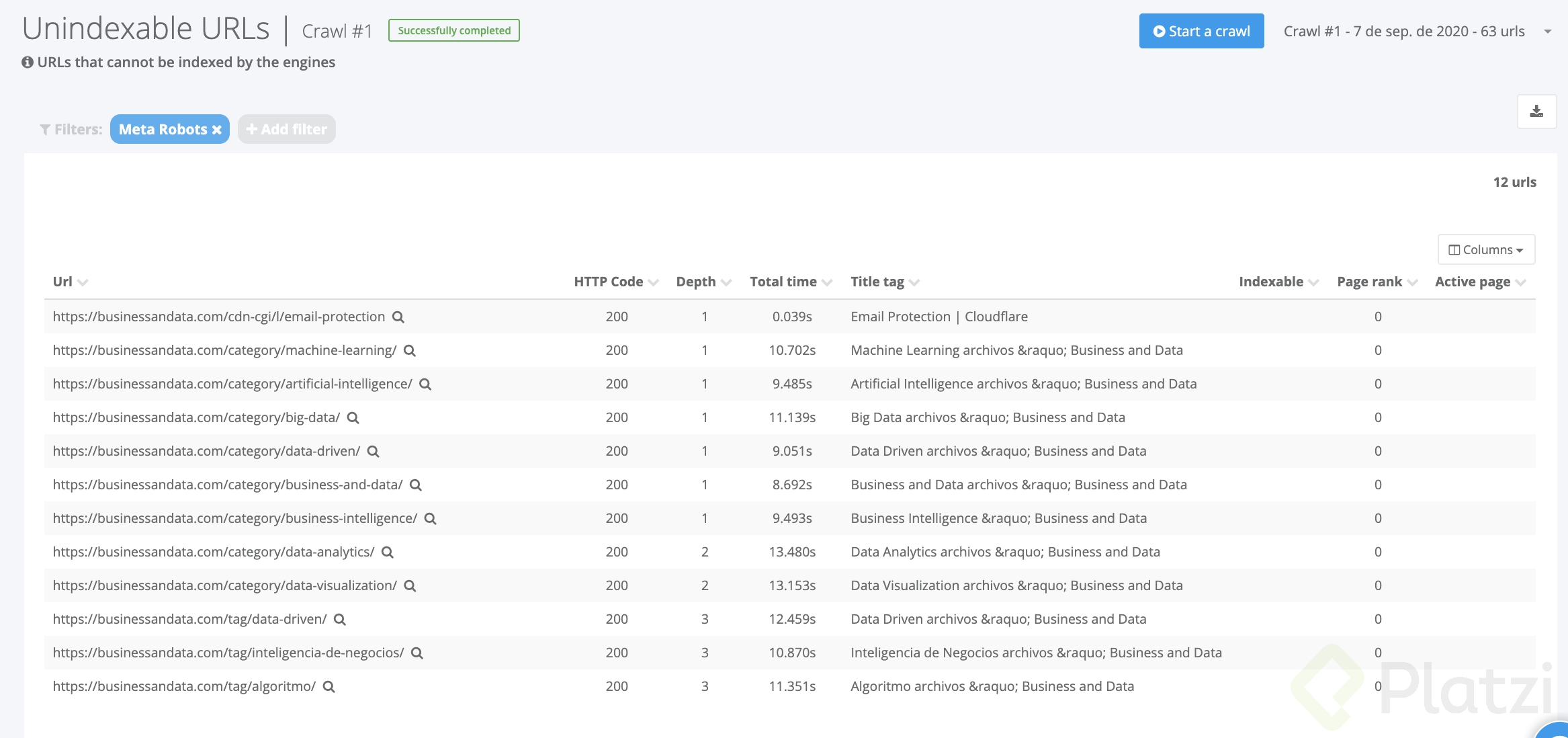Inspect tag/algoritmo URL via magnifier icon

coord(329,687)
